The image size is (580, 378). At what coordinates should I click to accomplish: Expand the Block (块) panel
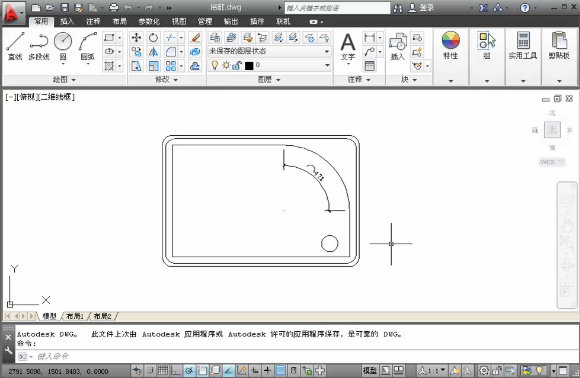coord(409,80)
